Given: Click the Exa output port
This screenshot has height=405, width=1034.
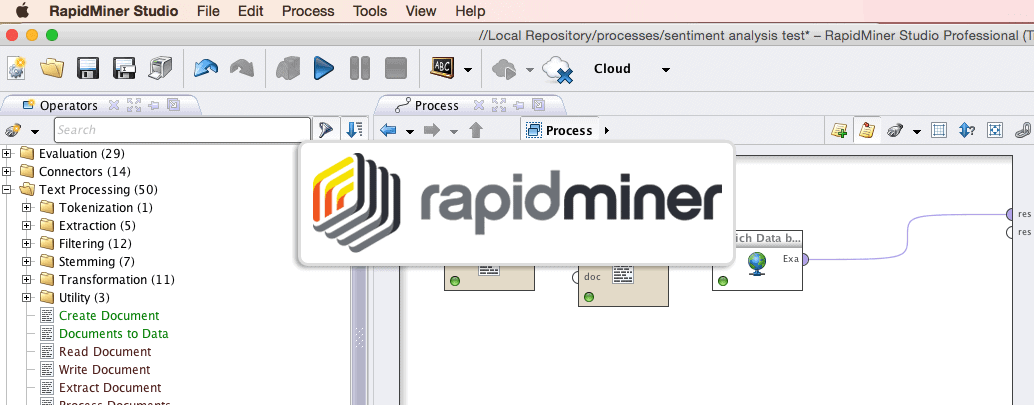Looking at the screenshot, I should pos(805,259).
